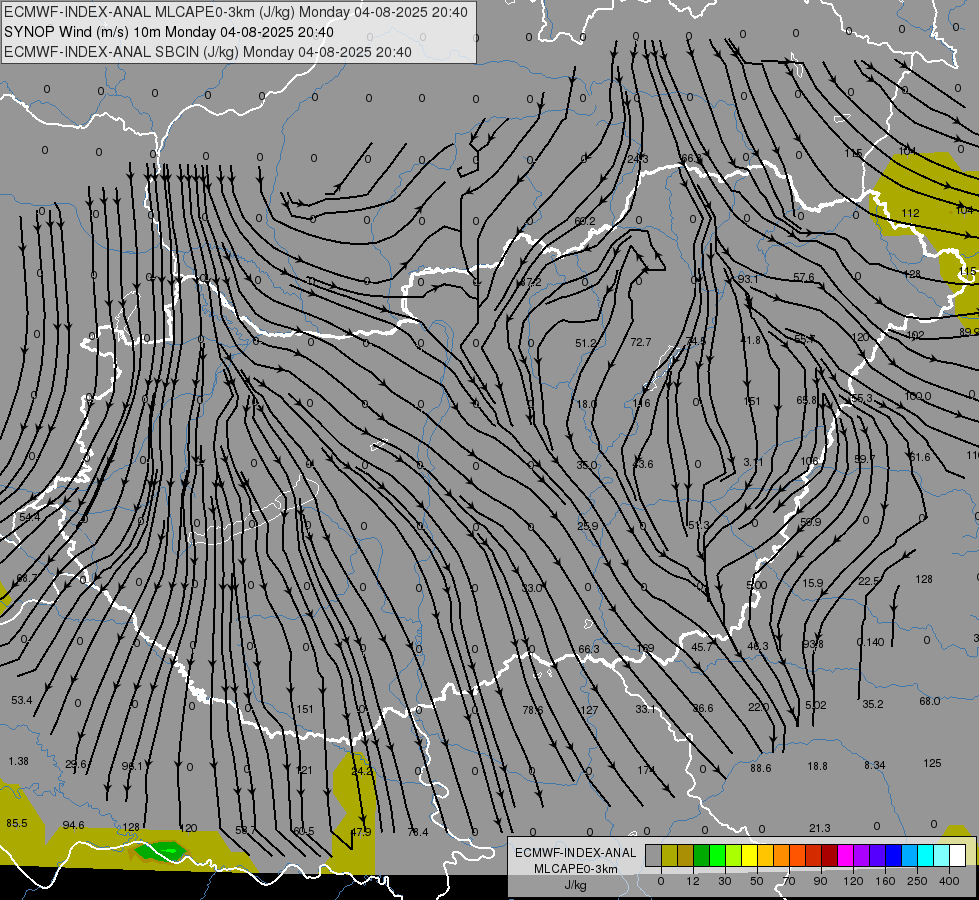The image size is (979, 900).
Task: Pick the bright cyan legend swatch
Action: coord(926,855)
